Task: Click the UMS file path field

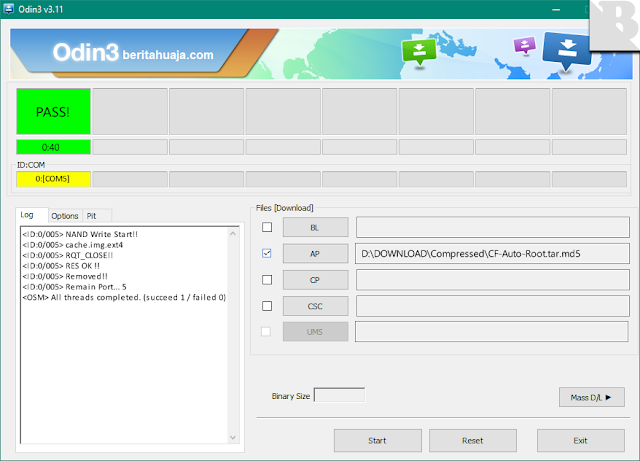Action: click(x=492, y=332)
